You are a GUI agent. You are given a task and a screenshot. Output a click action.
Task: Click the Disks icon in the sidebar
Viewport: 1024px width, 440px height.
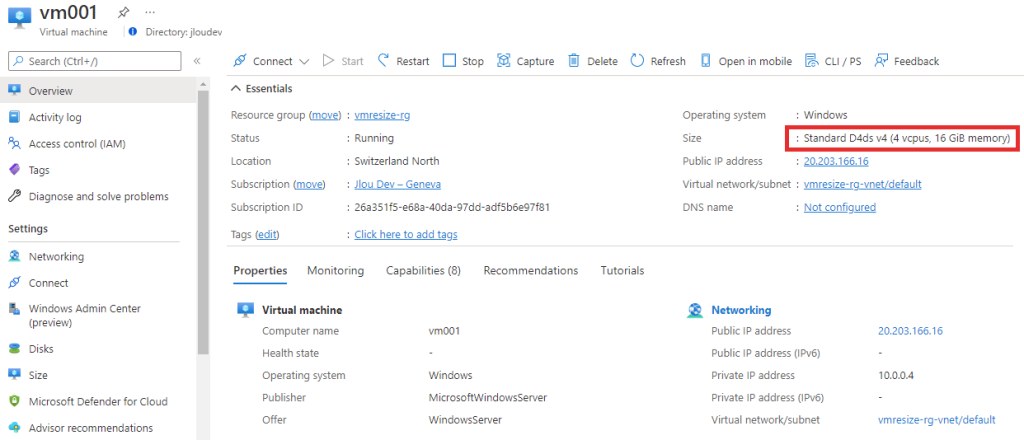[14, 349]
